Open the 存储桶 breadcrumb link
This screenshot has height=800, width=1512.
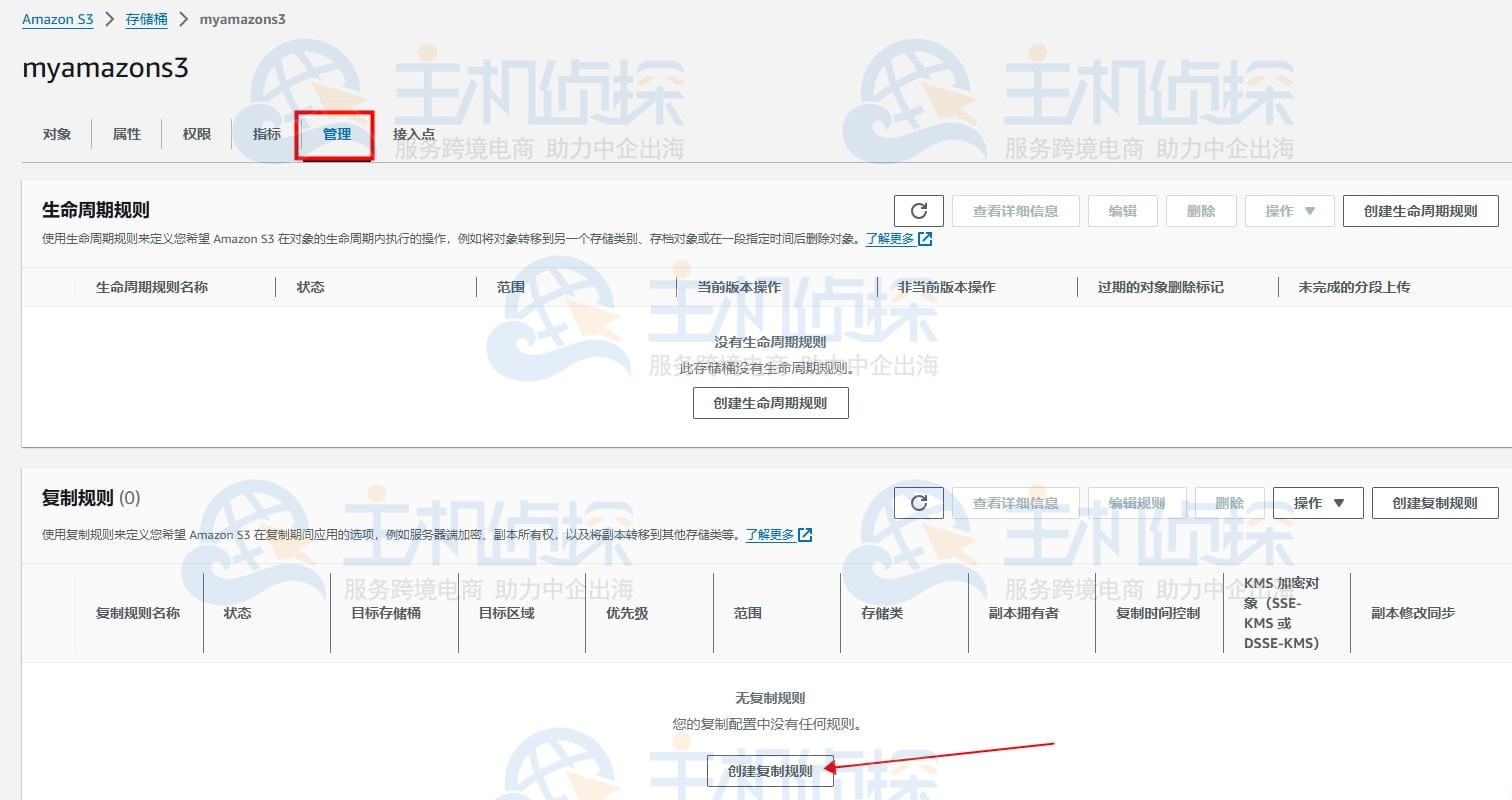pyautogui.click(x=145, y=18)
